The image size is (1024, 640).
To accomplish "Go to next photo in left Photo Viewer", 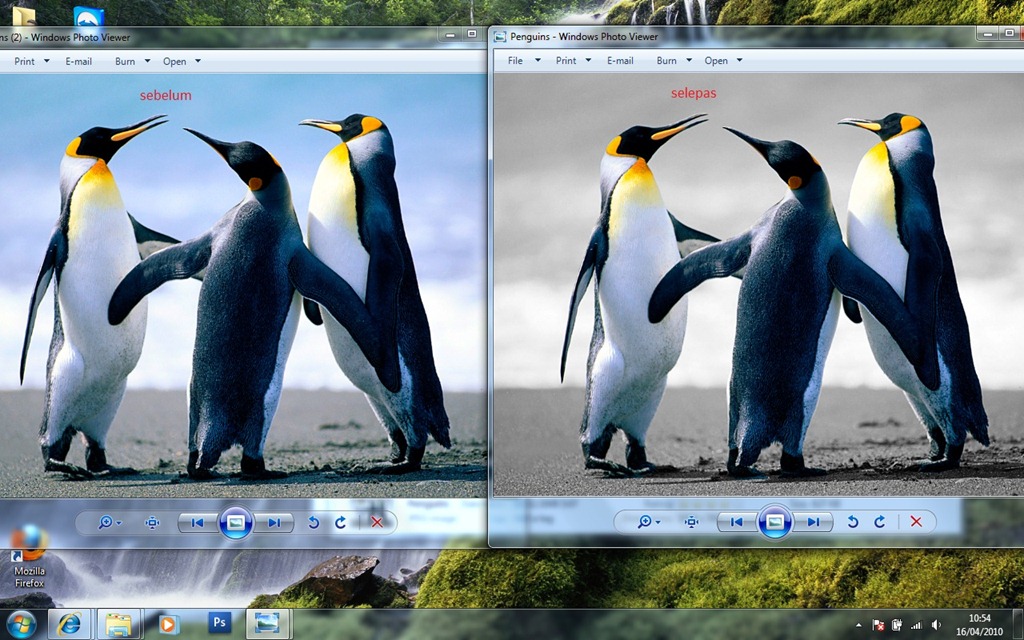I will [274, 522].
